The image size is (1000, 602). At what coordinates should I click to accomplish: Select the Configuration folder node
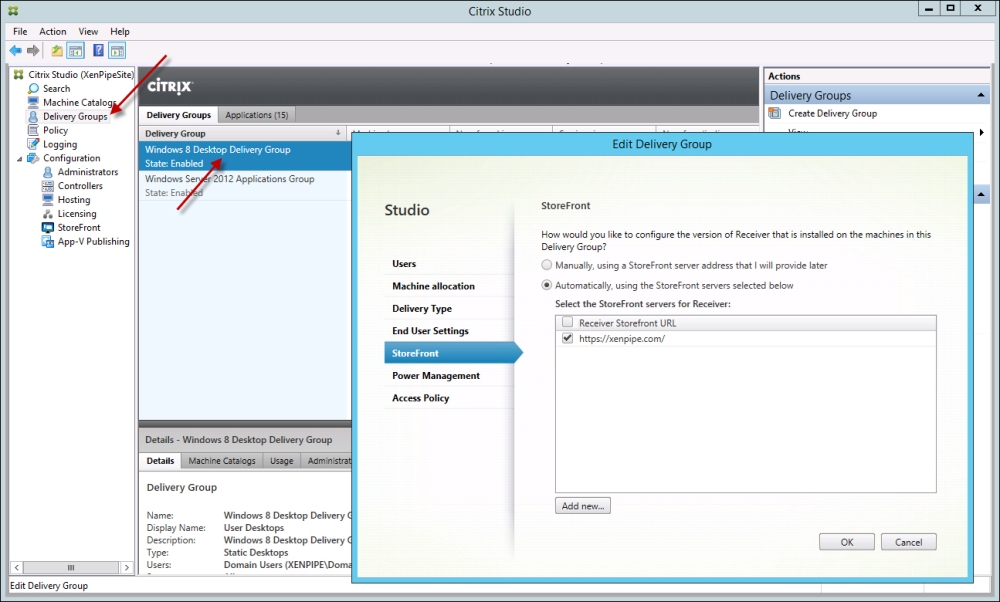coord(71,158)
